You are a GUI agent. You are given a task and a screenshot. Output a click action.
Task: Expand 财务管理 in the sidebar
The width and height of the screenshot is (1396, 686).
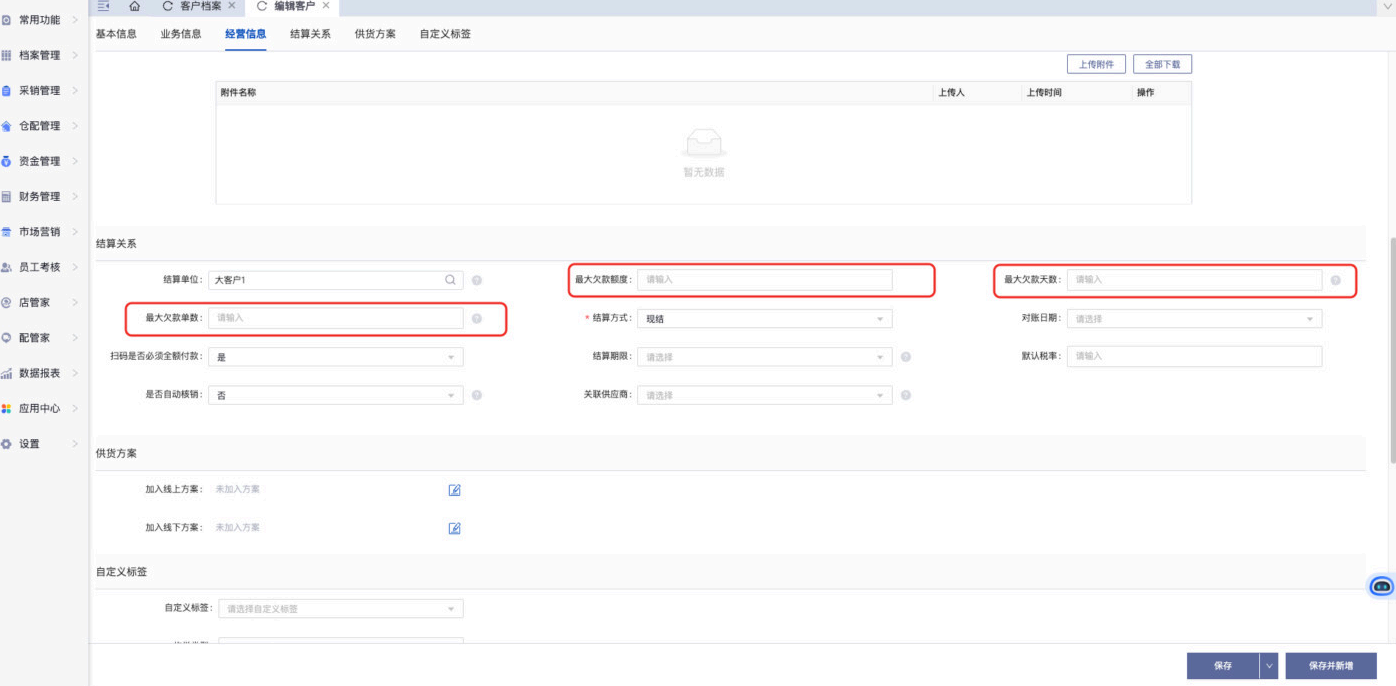coord(40,197)
